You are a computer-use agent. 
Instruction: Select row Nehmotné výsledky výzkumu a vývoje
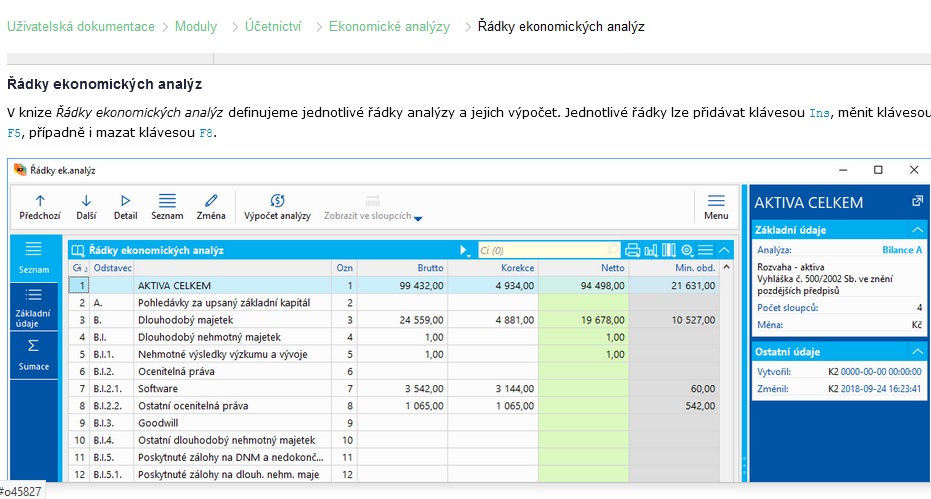[394, 355]
